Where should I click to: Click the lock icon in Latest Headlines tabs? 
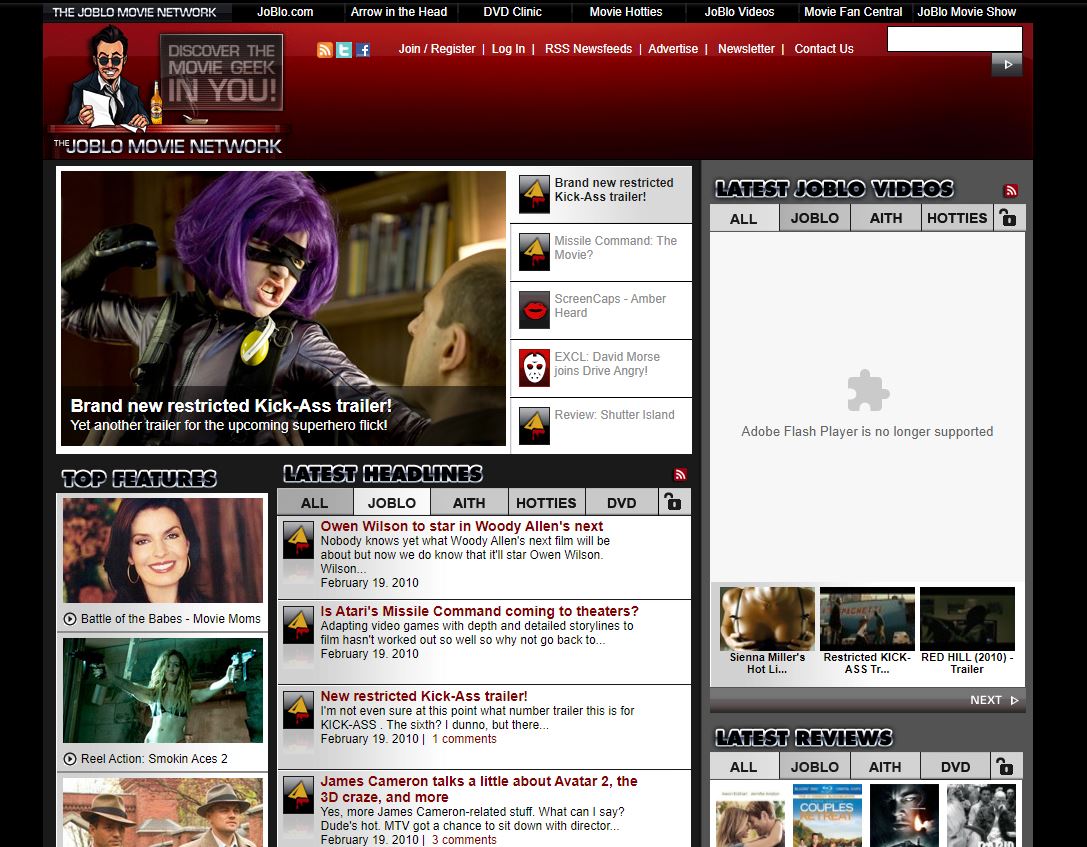coord(672,502)
